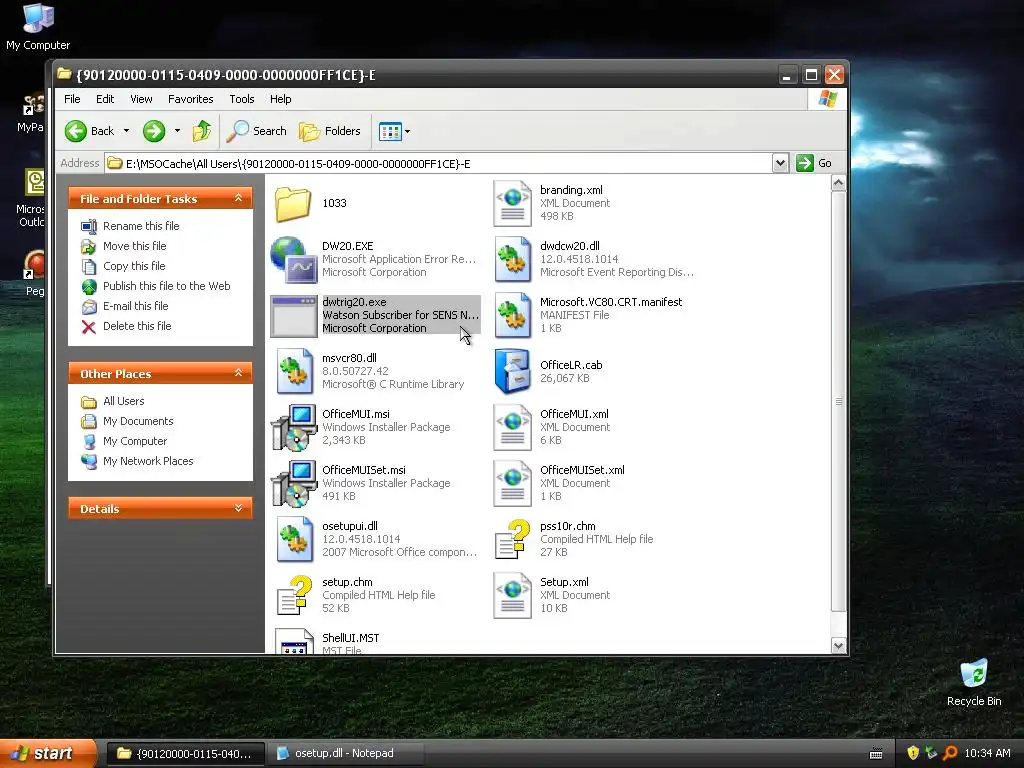Click Publish this file to the Web
This screenshot has height=768, width=1024.
coord(167,286)
